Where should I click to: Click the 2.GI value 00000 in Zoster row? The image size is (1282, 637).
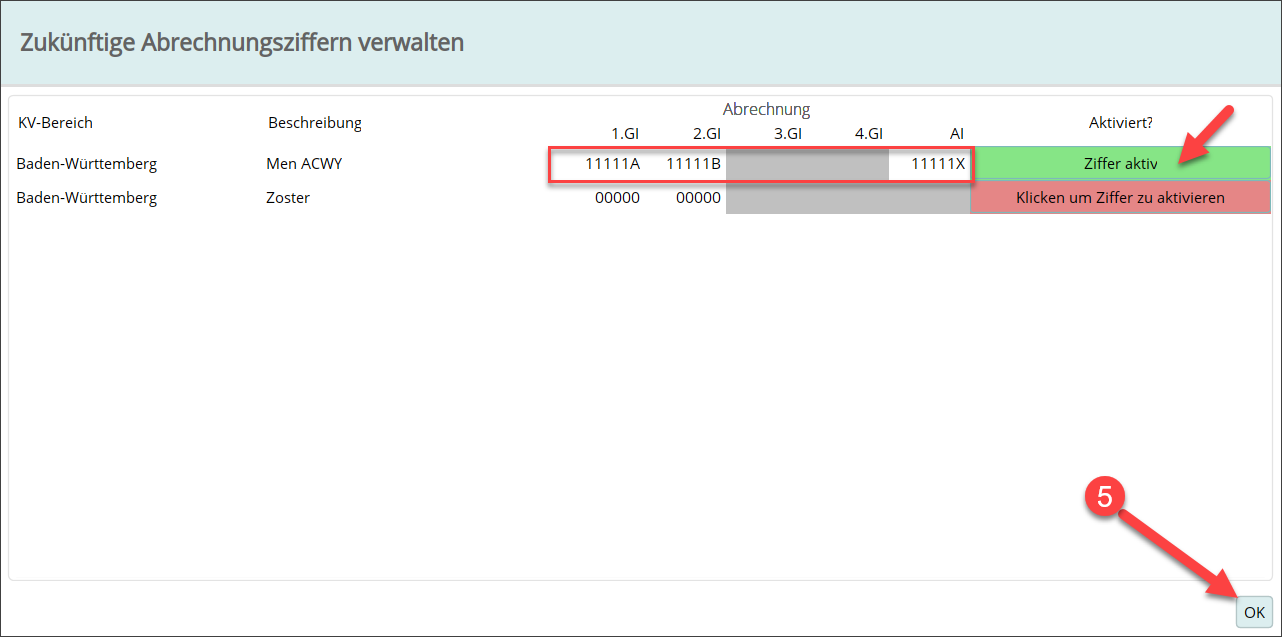(x=698, y=198)
